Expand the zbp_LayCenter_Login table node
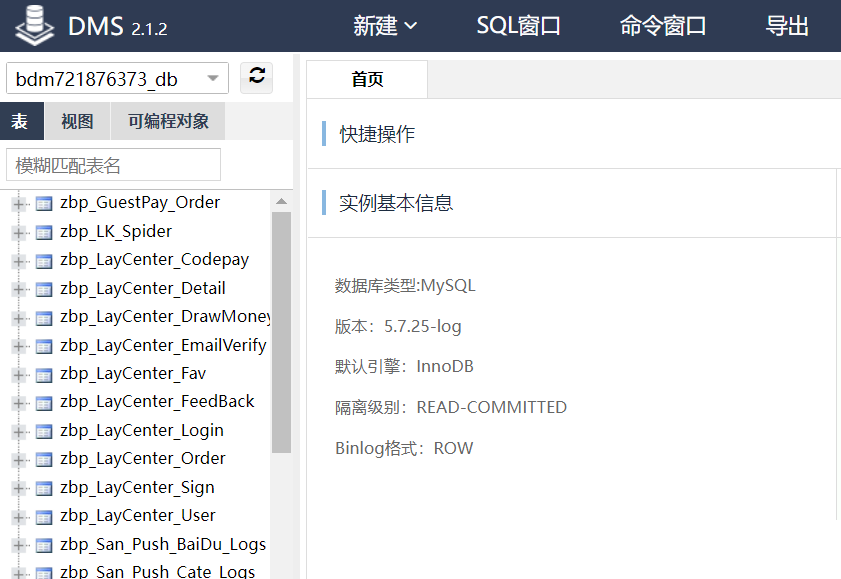Image resolution: width=841 pixels, height=579 pixels. tap(18, 432)
